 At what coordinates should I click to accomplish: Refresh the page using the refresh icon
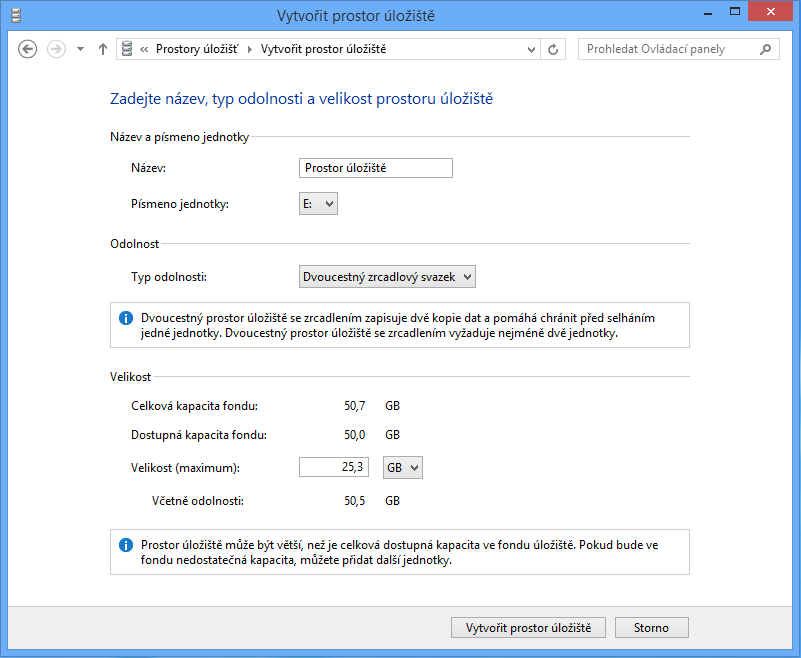point(554,49)
